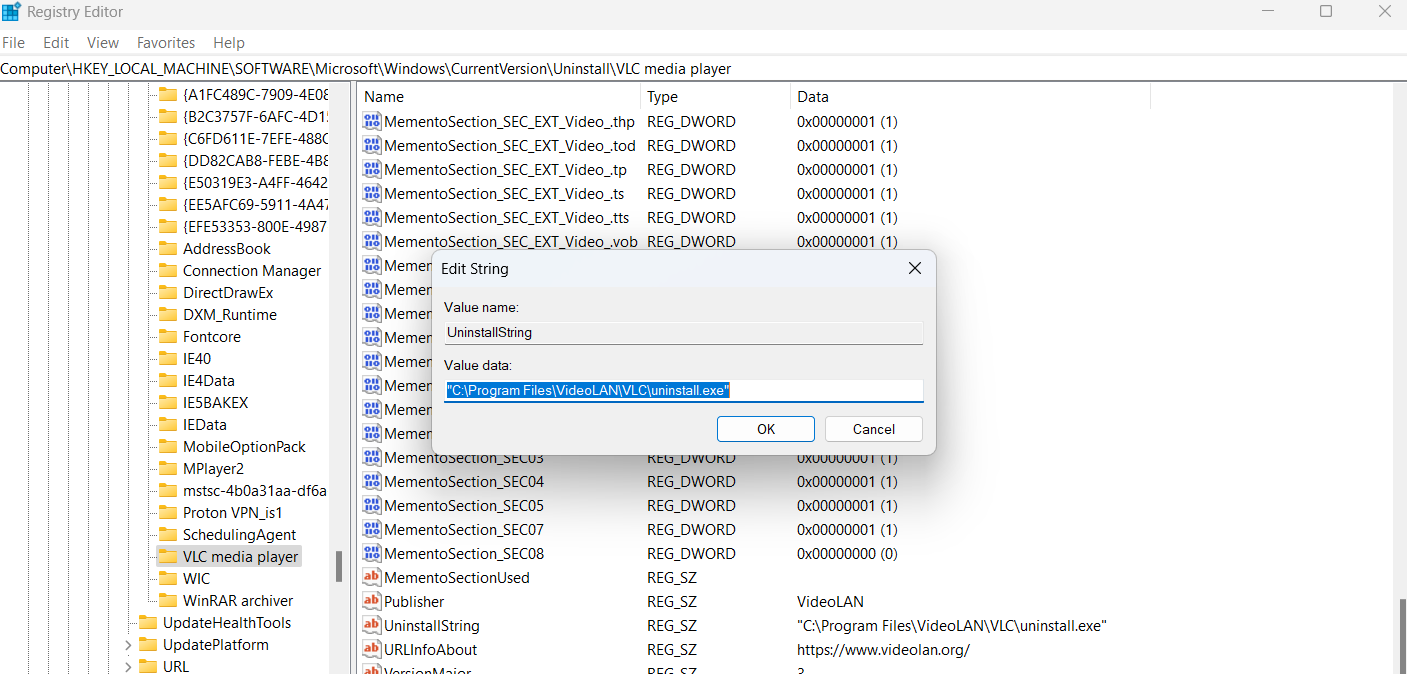The image size is (1407, 674).
Task: Click Cancel in Edit String dialog
Action: tap(874, 429)
